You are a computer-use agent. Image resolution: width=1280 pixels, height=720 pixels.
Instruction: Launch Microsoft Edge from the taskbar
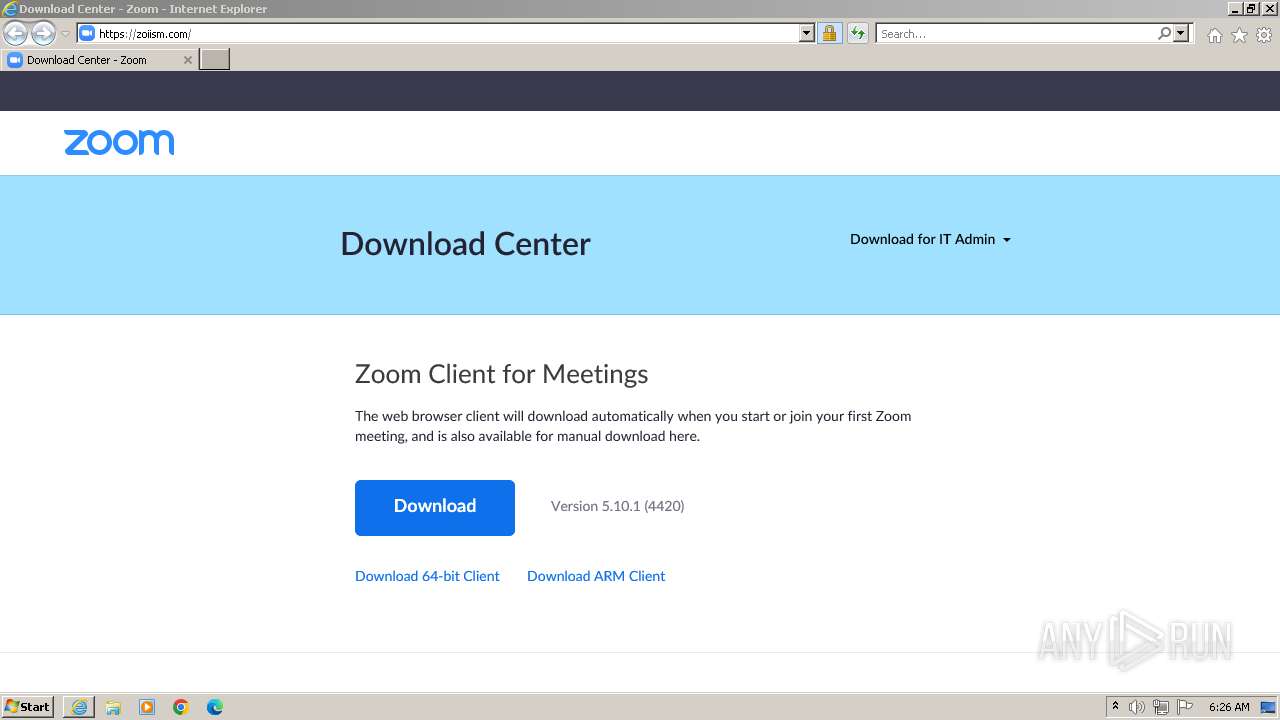pyautogui.click(x=215, y=707)
